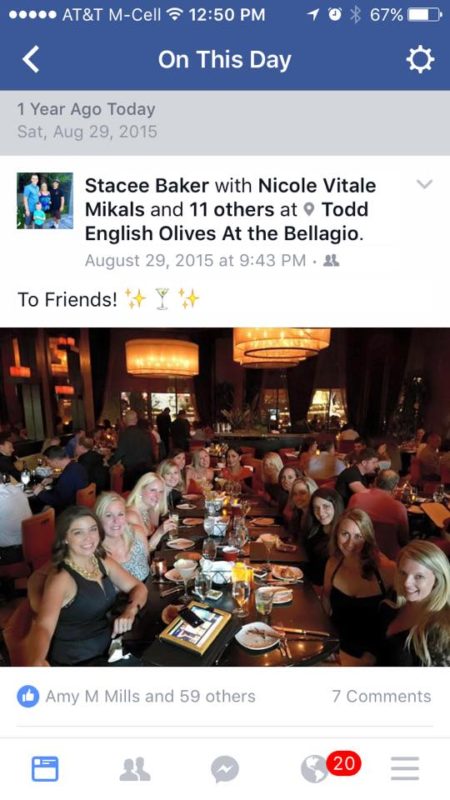Open the 7 Comments link

(x=381, y=696)
